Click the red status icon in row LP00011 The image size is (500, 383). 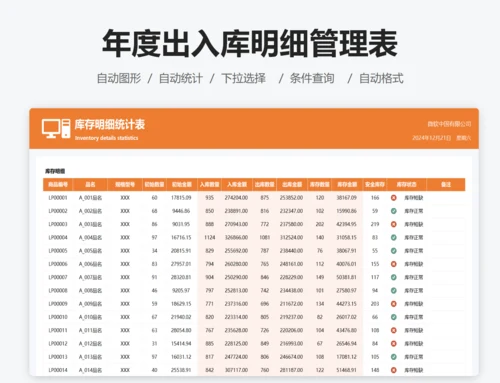[394, 330]
